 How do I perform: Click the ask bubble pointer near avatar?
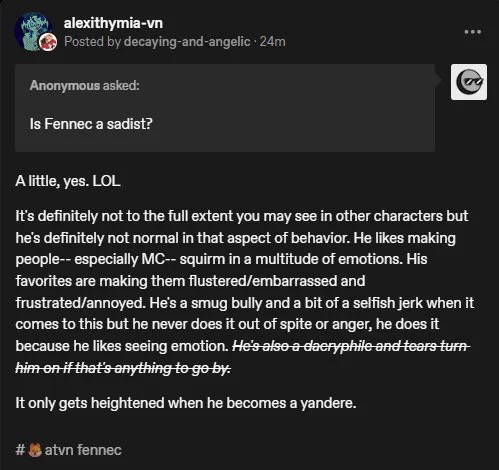(x=438, y=80)
